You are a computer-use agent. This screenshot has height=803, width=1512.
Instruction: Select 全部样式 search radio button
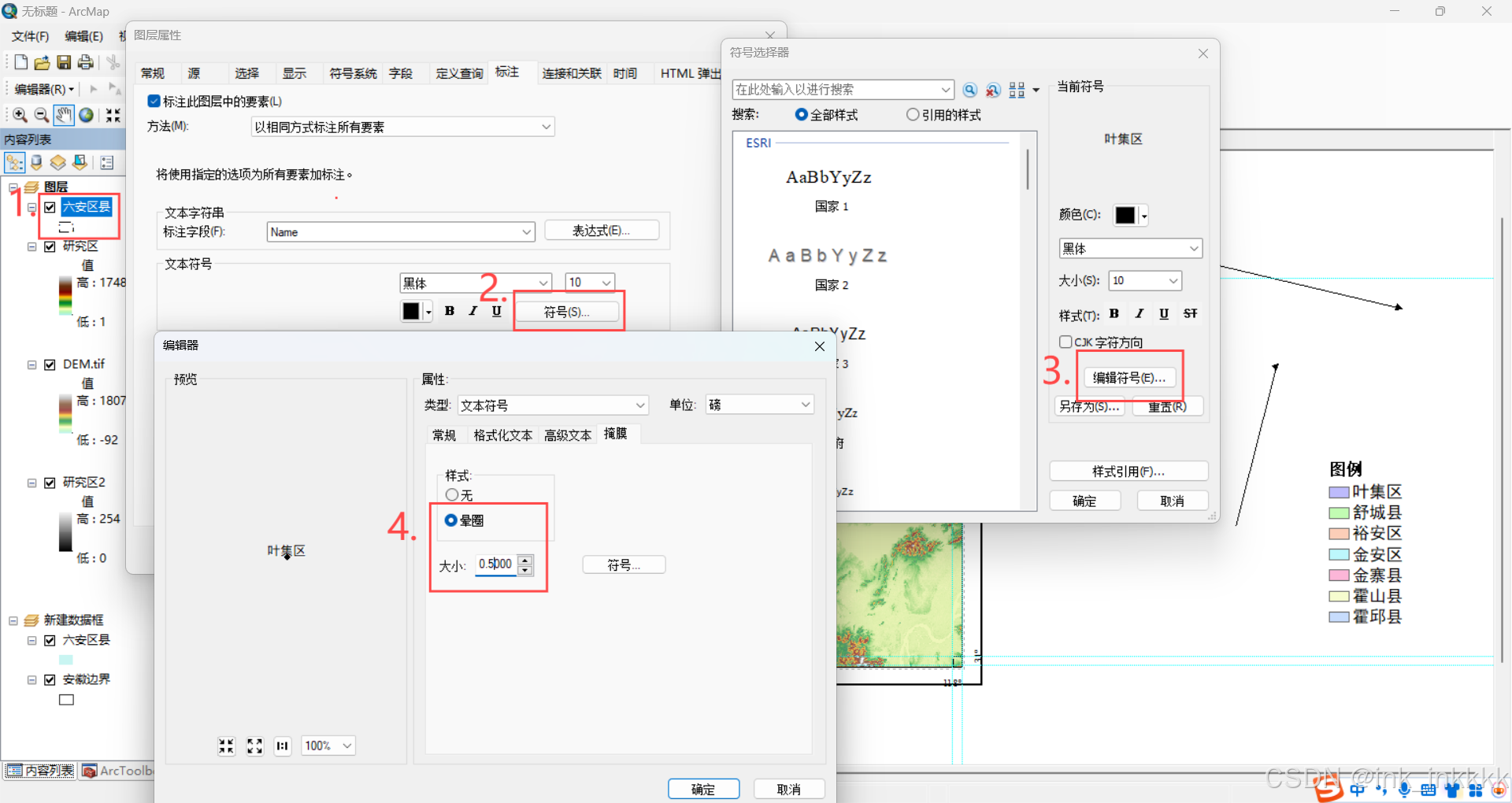pyautogui.click(x=802, y=115)
